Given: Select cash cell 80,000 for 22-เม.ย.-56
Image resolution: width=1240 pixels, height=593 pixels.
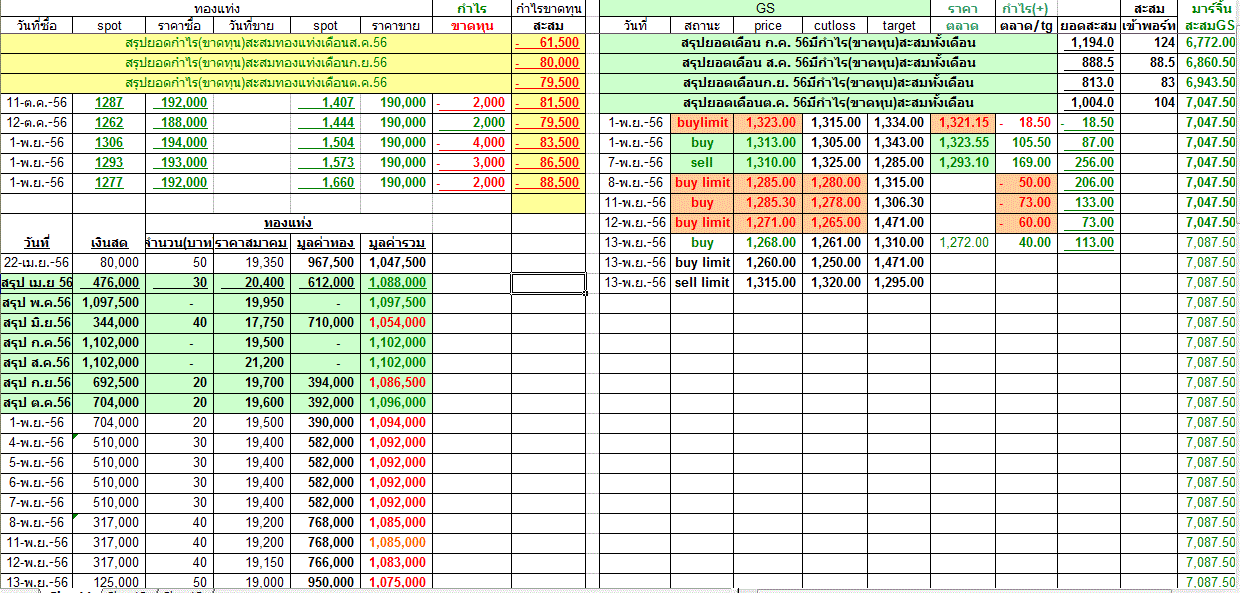Looking at the screenshot, I should coord(108,262).
